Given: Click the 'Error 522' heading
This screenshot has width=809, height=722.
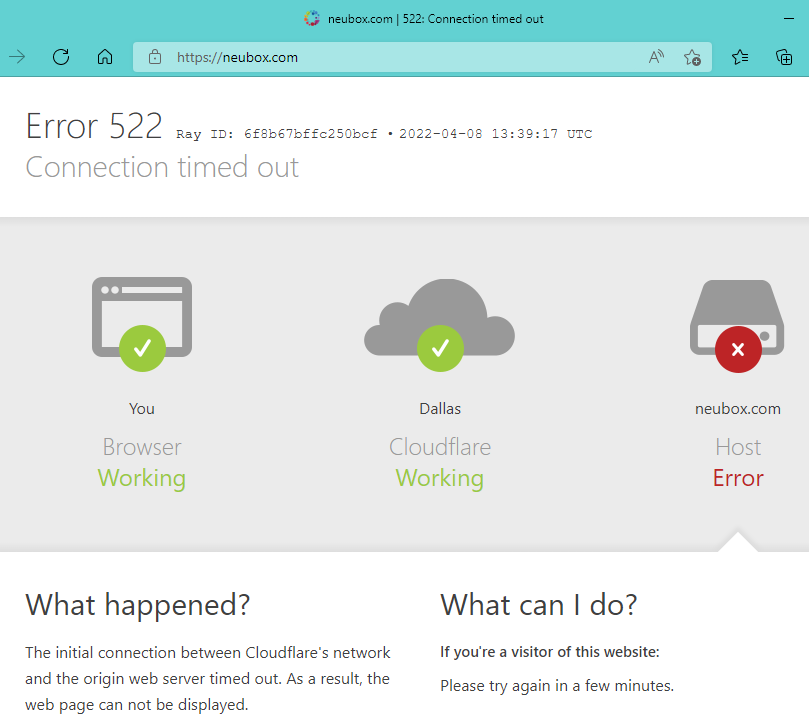Looking at the screenshot, I should click(x=94, y=126).
